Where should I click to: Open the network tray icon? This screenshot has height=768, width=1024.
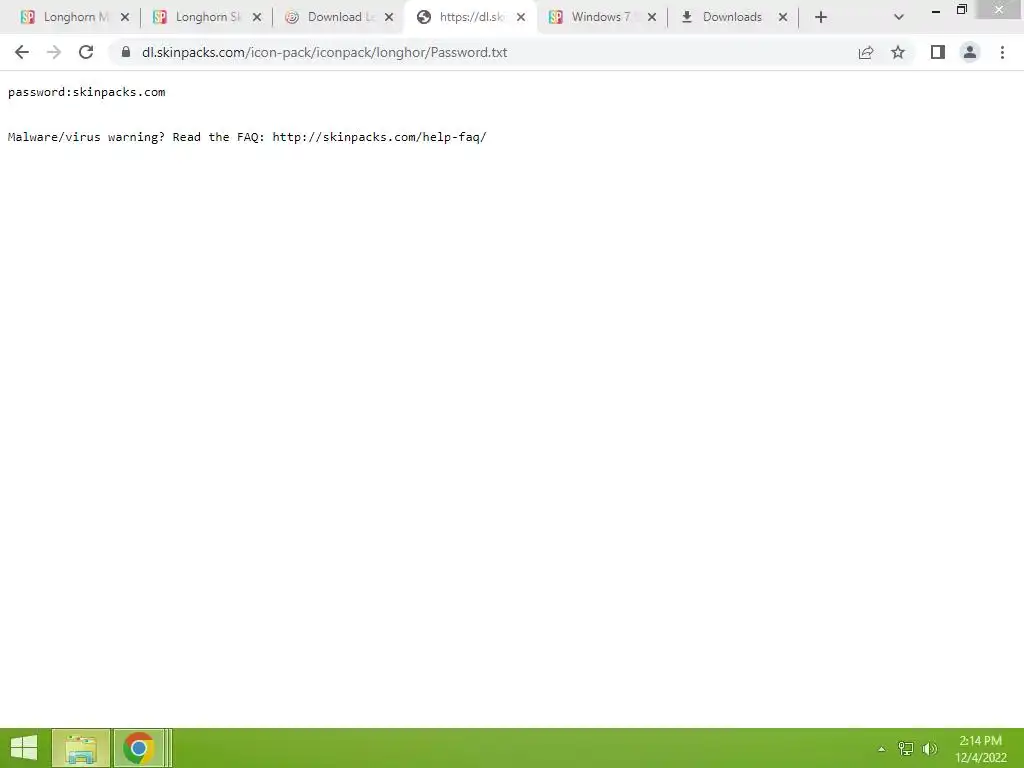[x=906, y=749]
